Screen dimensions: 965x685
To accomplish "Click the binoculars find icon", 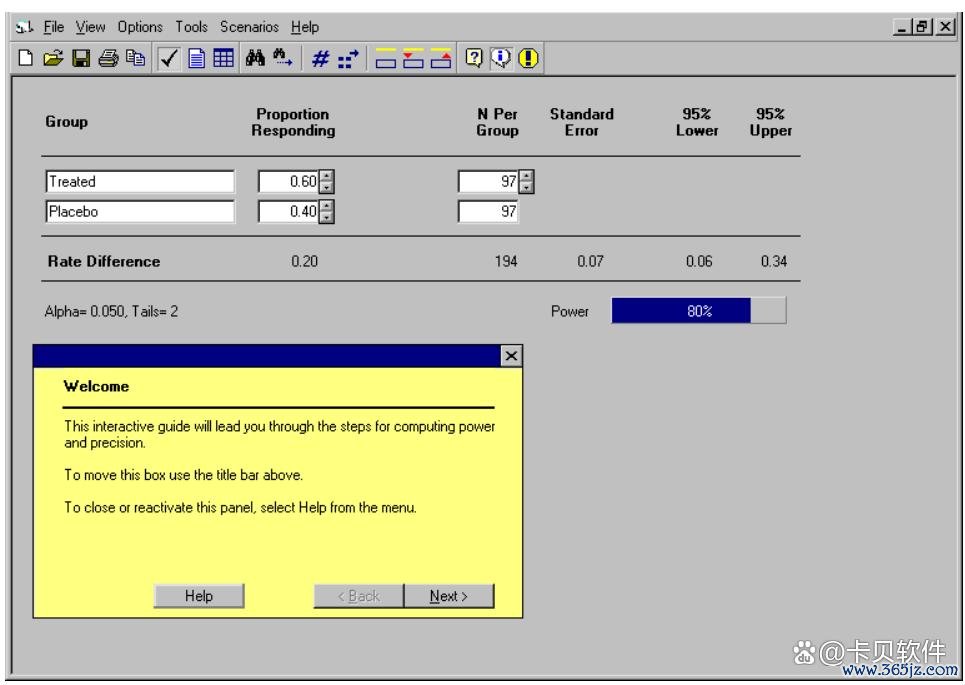I will point(254,59).
